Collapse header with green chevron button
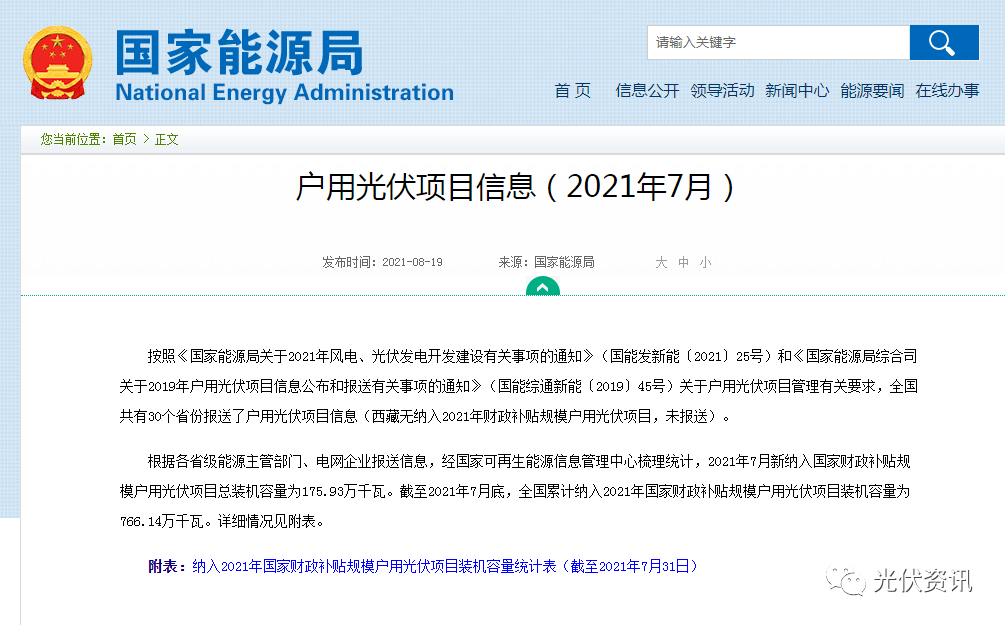1005x625 pixels. click(x=542, y=288)
